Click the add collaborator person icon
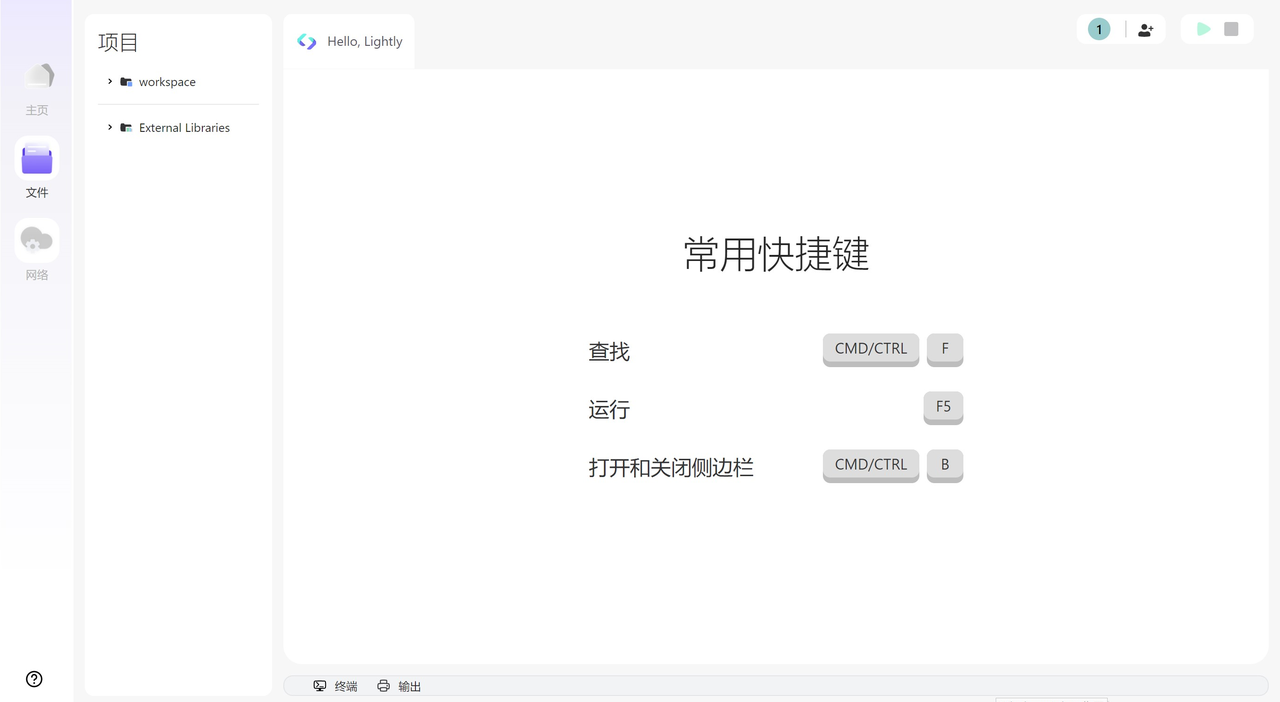Viewport: 1280px width, 702px height. pos(1145,29)
